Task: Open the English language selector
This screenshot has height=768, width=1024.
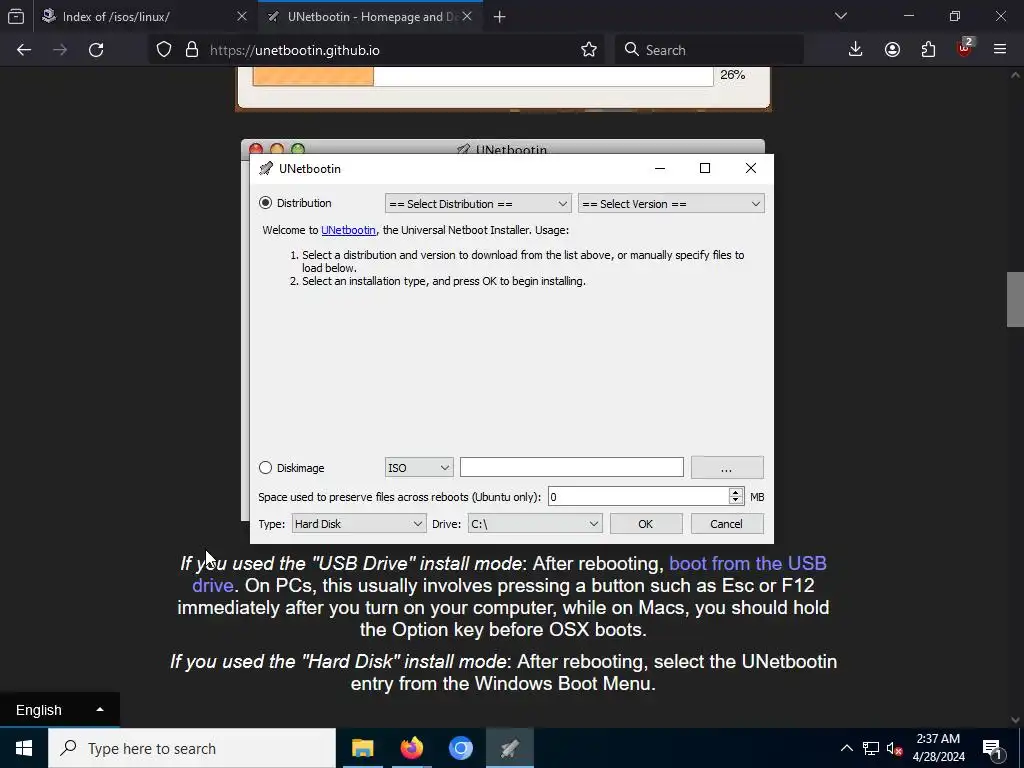Action: [x=59, y=710]
